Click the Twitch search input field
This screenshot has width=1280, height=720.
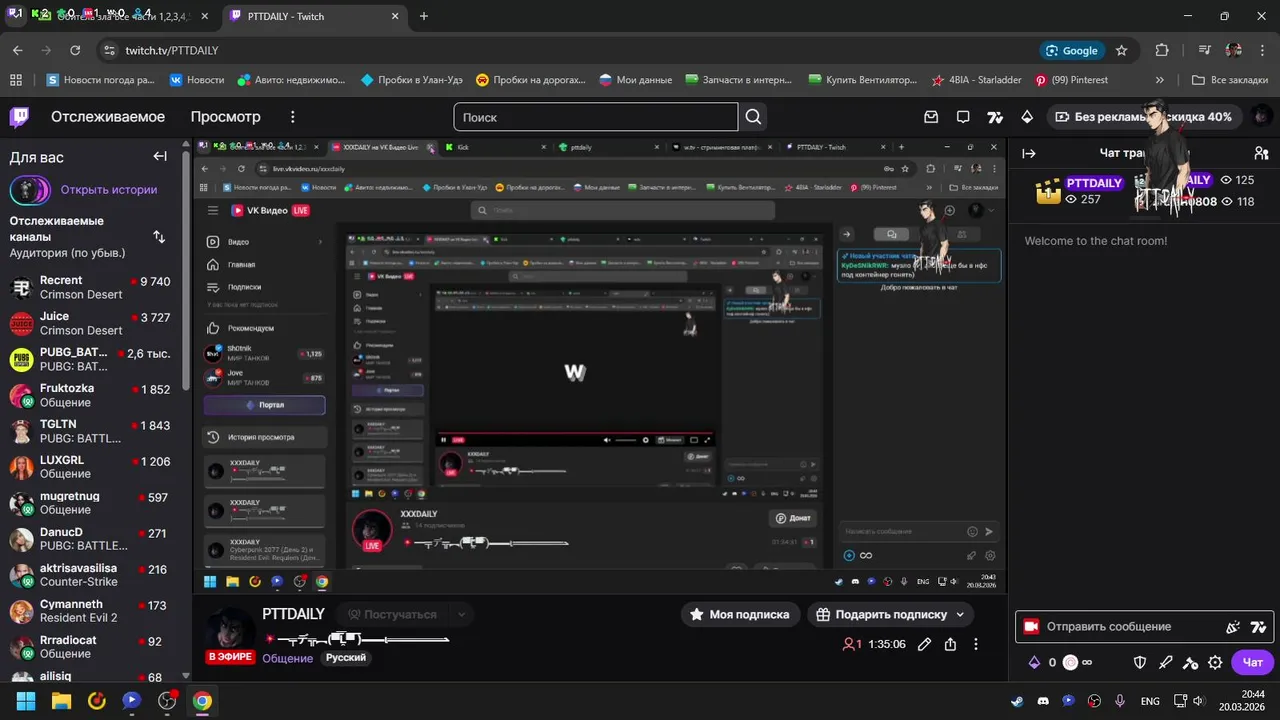(595, 117)
